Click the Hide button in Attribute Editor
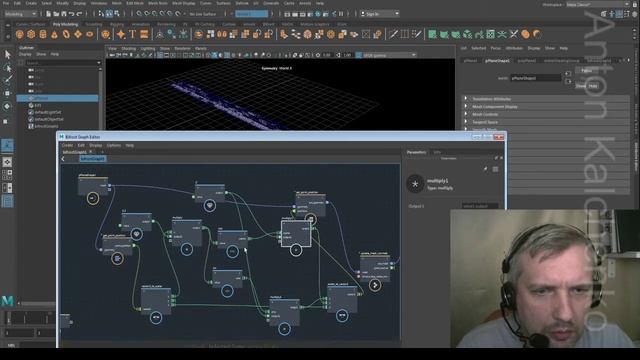 [x=593, y=86]
